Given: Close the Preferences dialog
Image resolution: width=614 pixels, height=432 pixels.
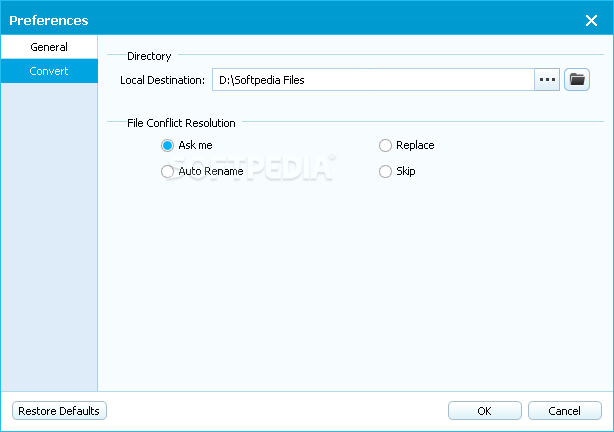Looking at the screenshot, I should (x=591, y=20).
